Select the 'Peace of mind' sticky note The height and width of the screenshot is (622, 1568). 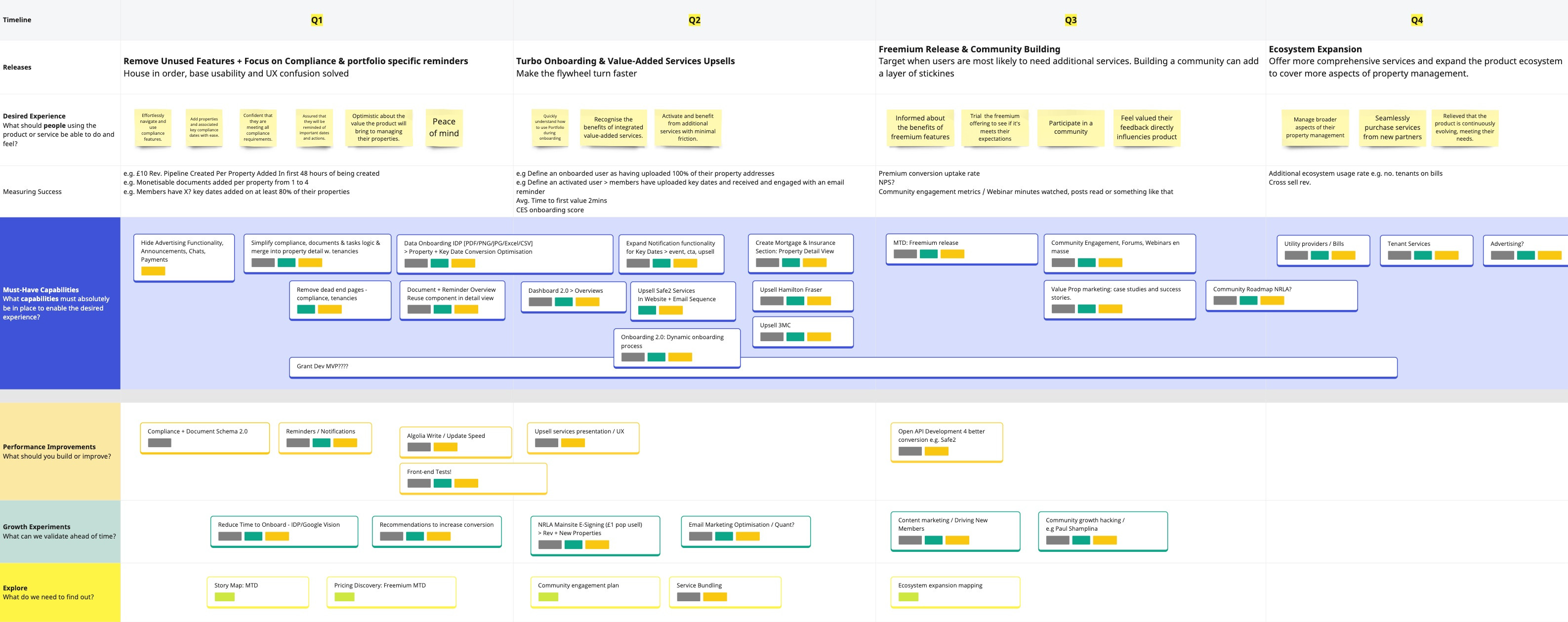click(x=444, y=128)
